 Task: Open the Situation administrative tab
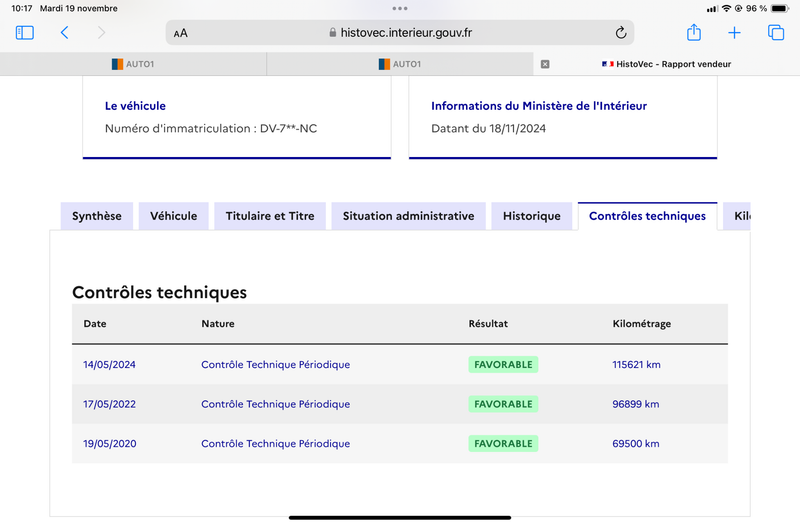point(408,216)
